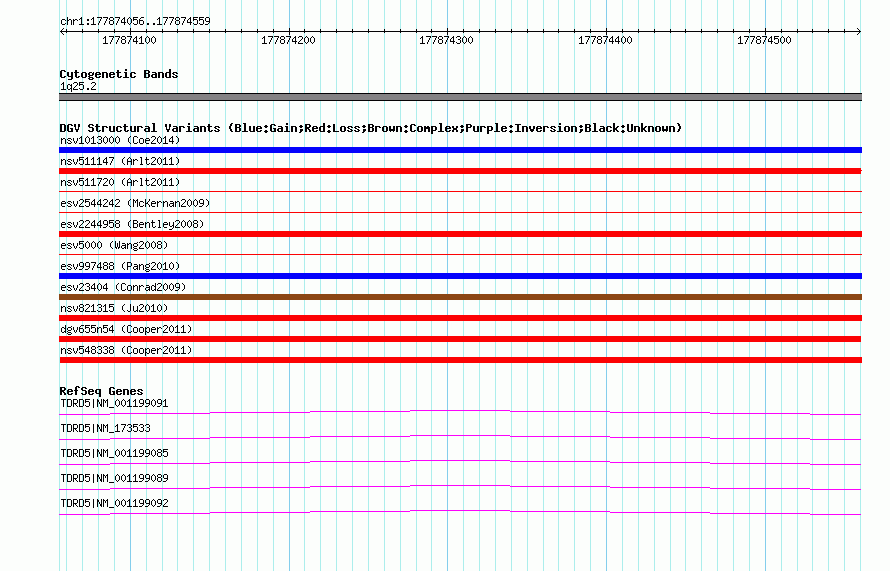Click the red loss bar under nsv511147
The height and width of the screenshot is (571, 890).
point(460,171)
